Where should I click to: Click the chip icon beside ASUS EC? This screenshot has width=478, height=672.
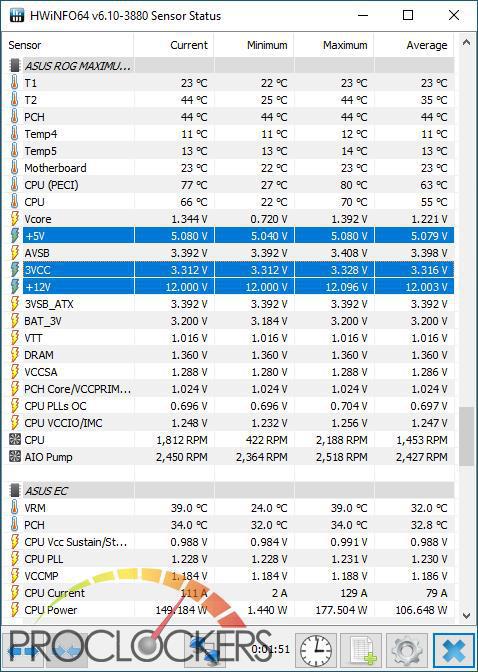(x=15, y=490)
